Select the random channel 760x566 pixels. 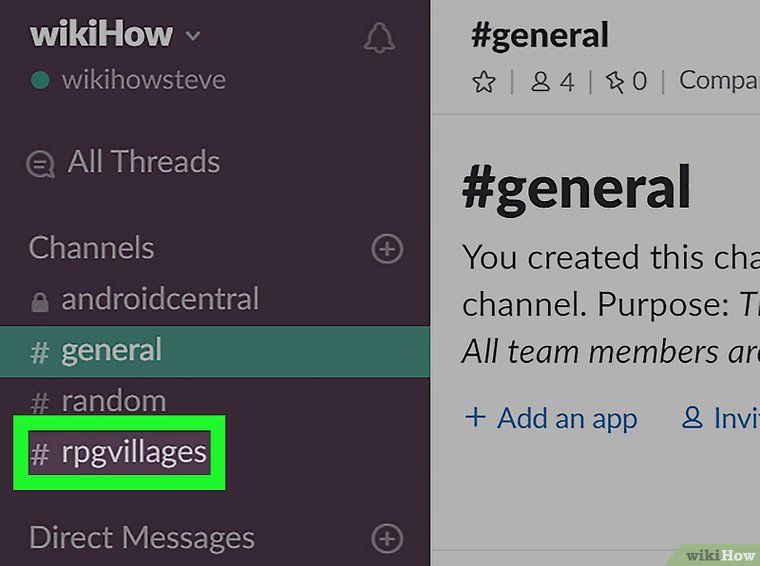[113, 402]
